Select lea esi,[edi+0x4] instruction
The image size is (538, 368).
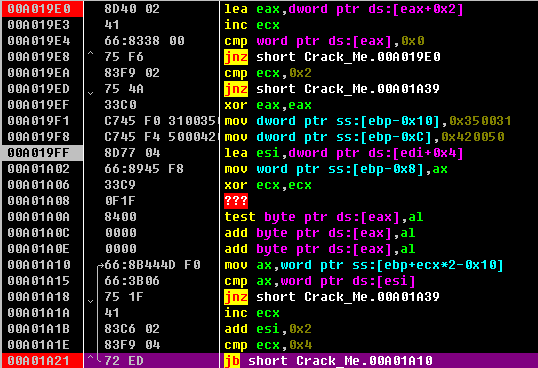tap(343, 153)
